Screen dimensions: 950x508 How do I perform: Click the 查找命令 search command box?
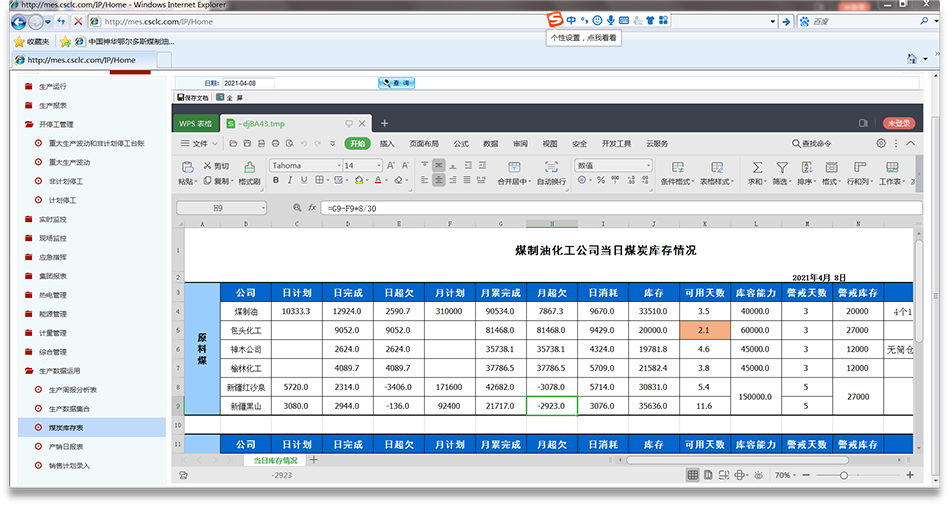[x=812, y=144]
